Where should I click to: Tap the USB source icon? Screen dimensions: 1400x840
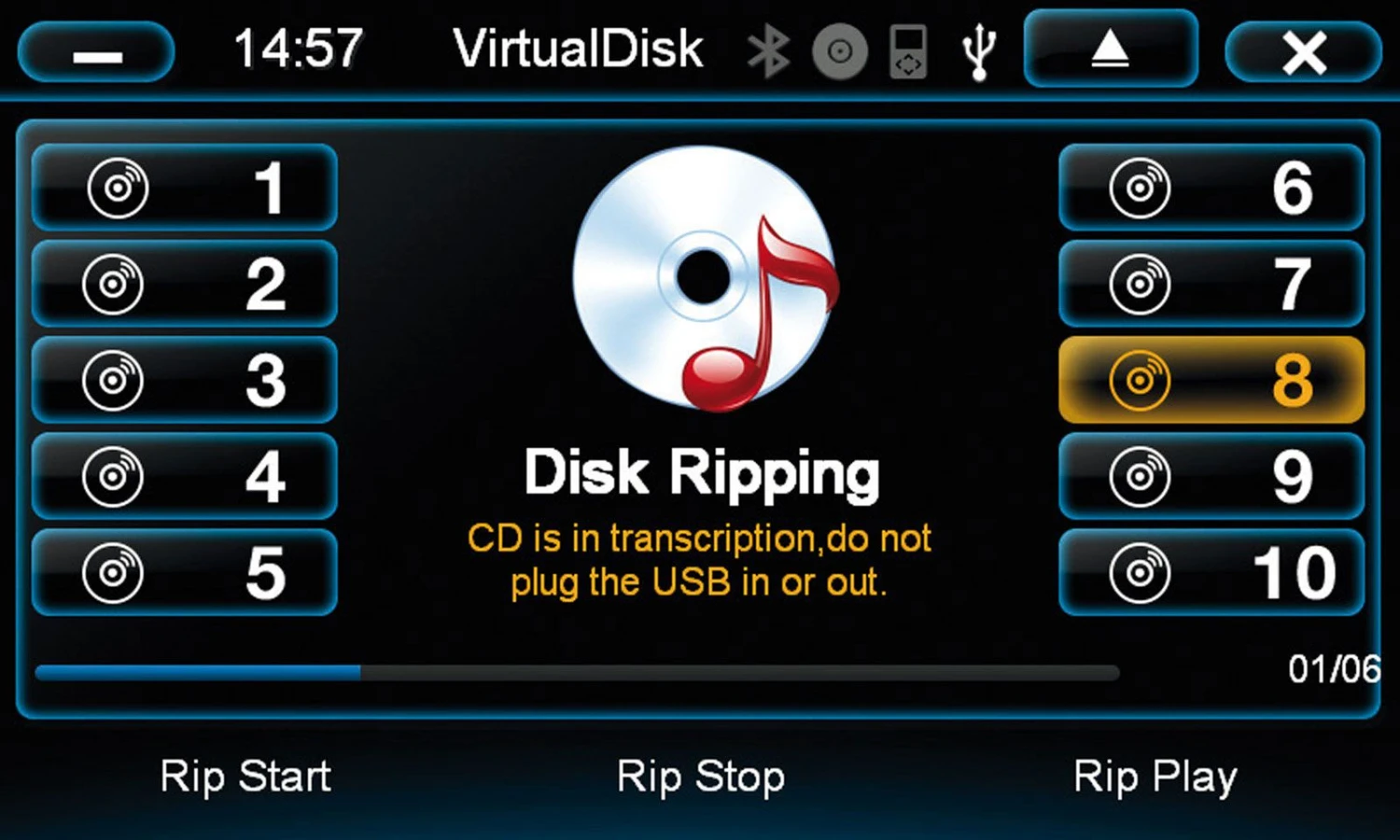pyautogui.click(x=979, y=51)
